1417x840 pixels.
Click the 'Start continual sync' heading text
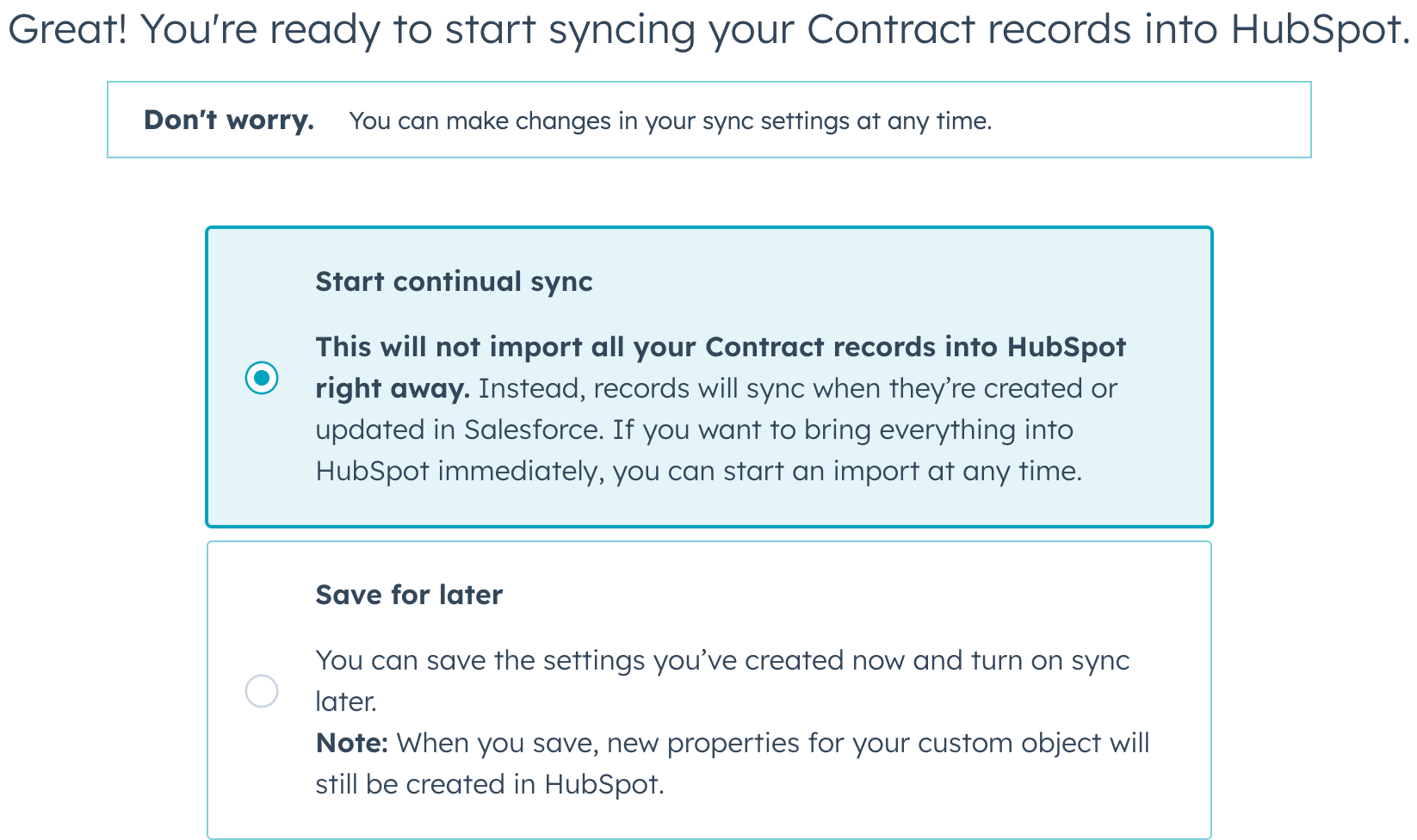pyautogui.click(x=454, y=281)
